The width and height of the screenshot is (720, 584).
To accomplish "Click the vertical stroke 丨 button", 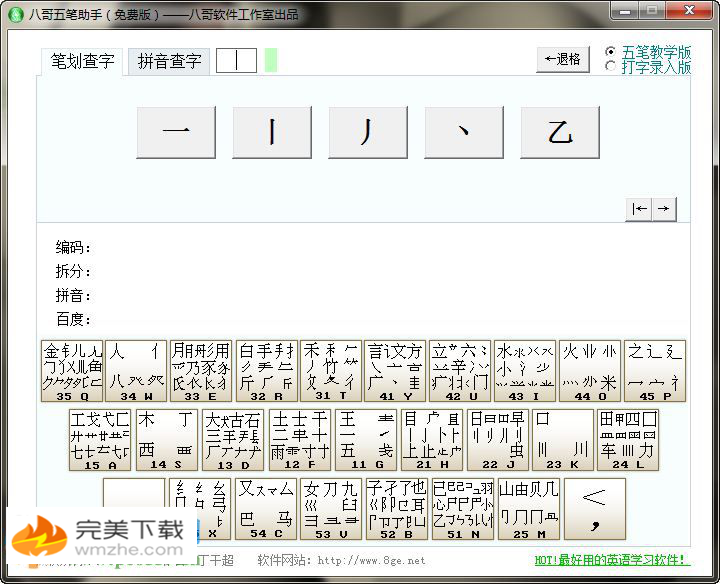I will click(272, 133).
